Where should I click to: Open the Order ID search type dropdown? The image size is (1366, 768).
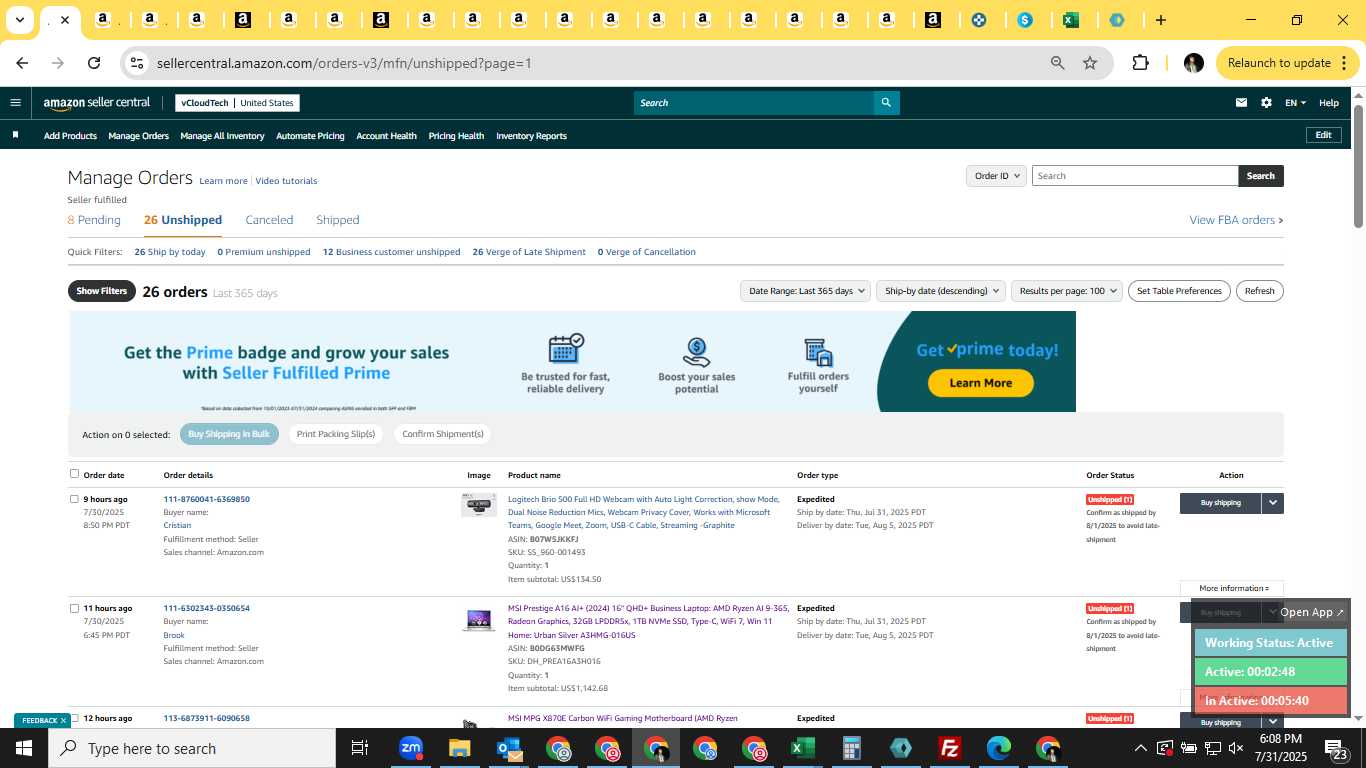point(996,176)
